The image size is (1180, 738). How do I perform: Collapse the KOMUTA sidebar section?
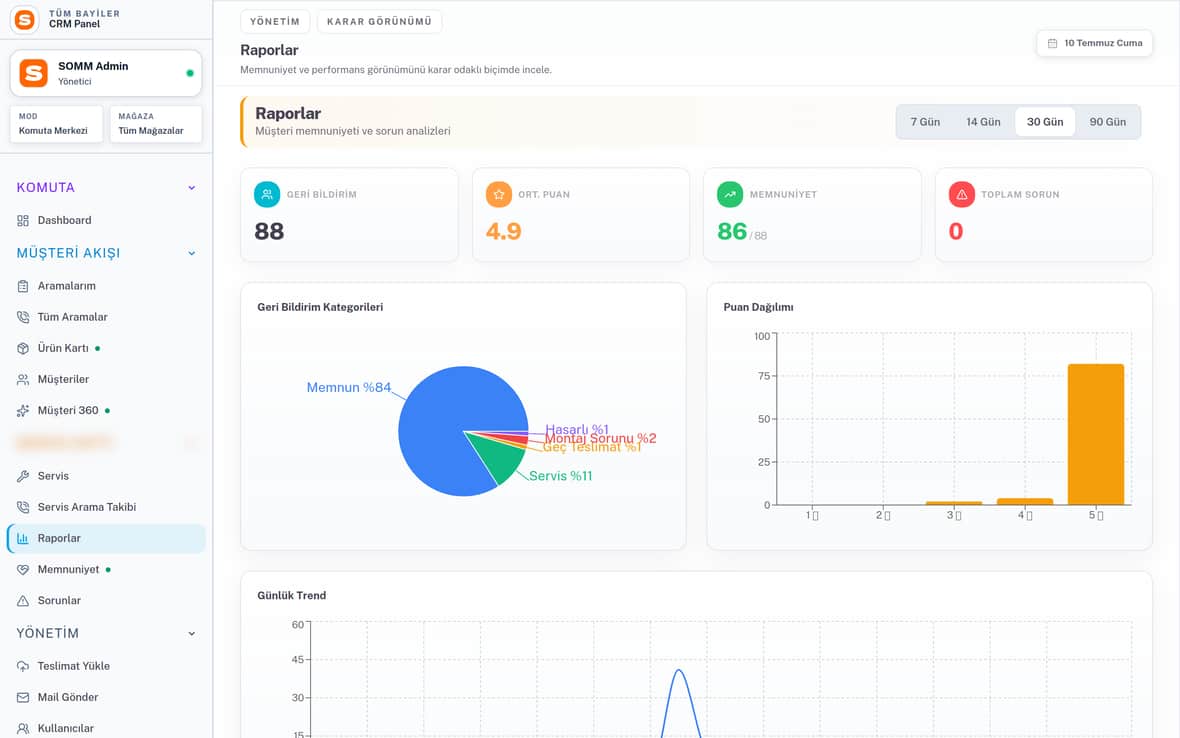pos(192,188)
